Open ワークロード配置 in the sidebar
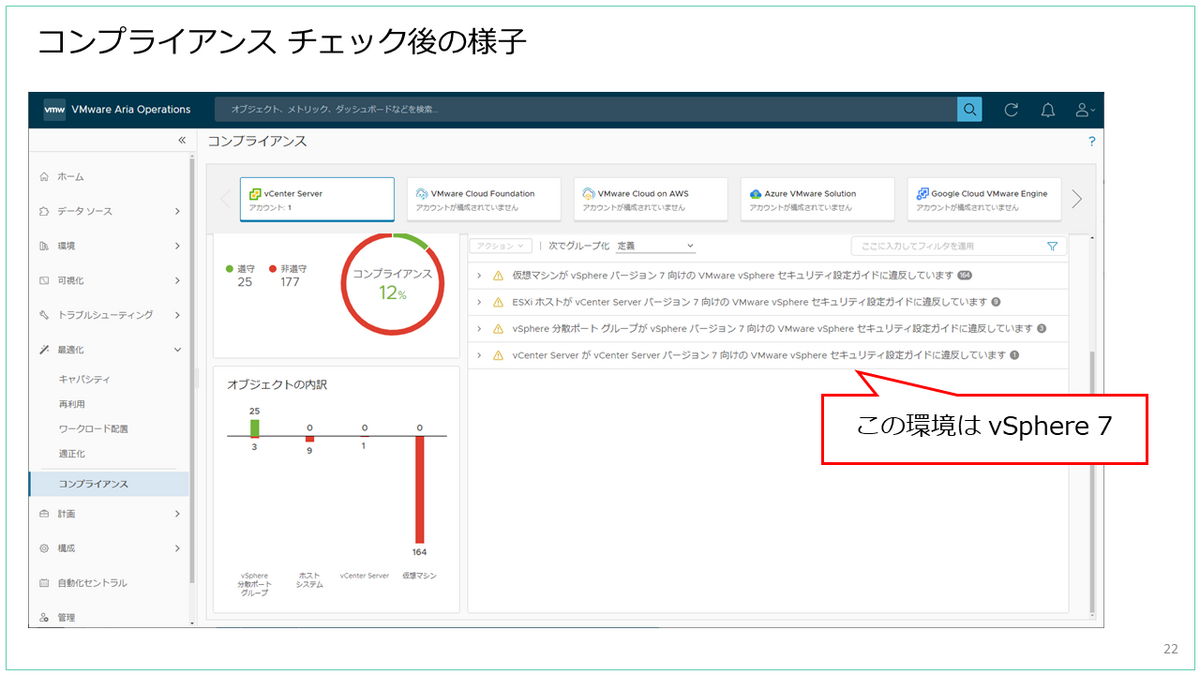 [93, 429]
